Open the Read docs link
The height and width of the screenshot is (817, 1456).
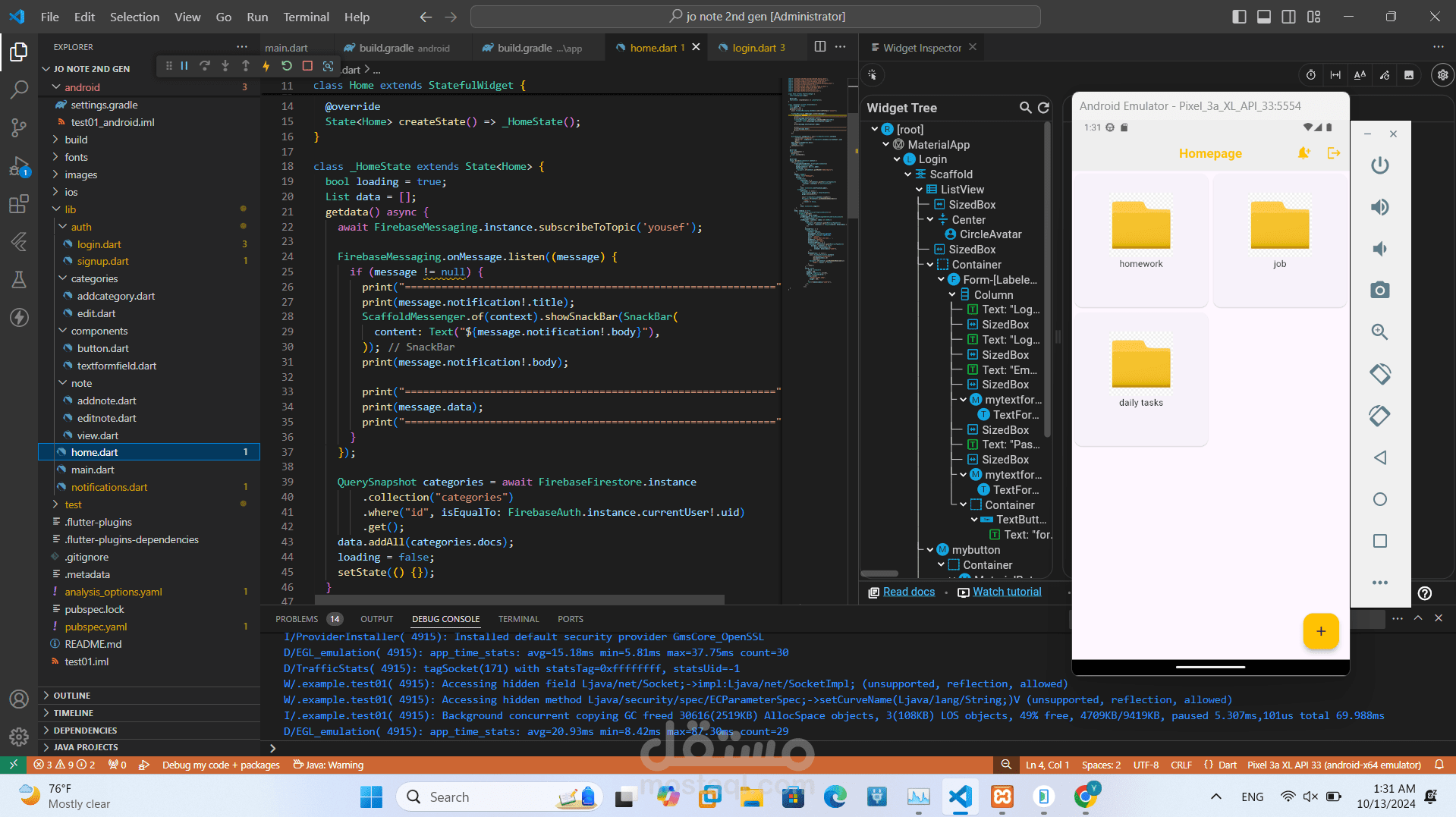click(x=908, y=592)
